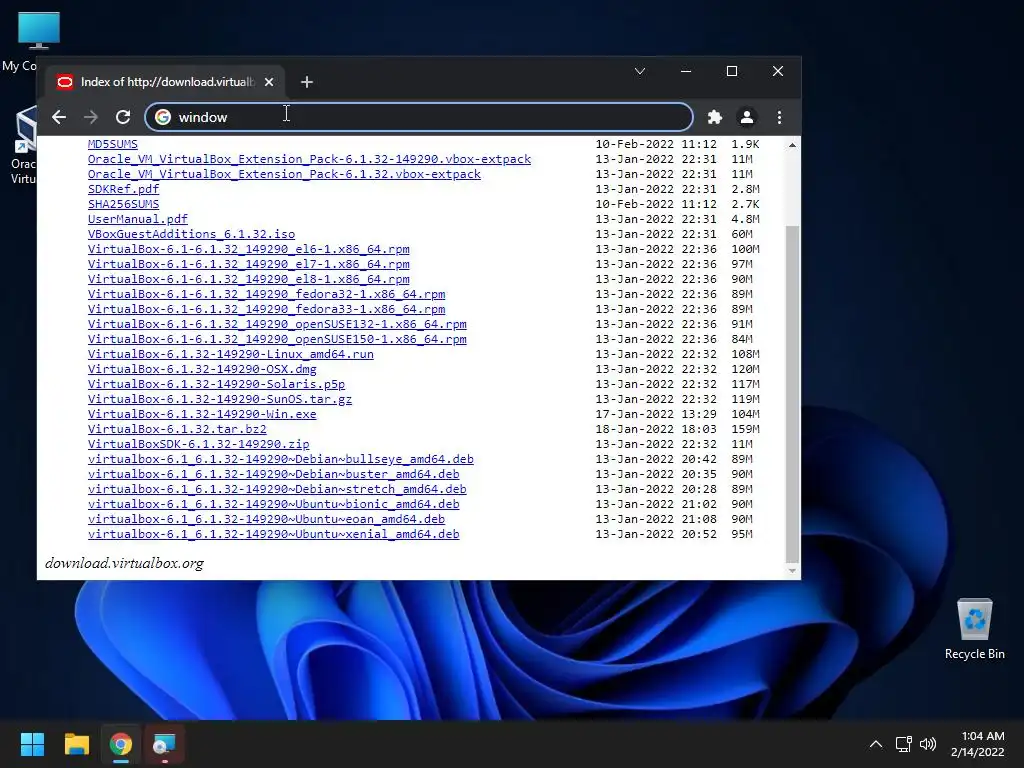Download the openSUSE132-1.x86_64.rpm package
The image size is (1024, 768).
(x=277, y=324)
